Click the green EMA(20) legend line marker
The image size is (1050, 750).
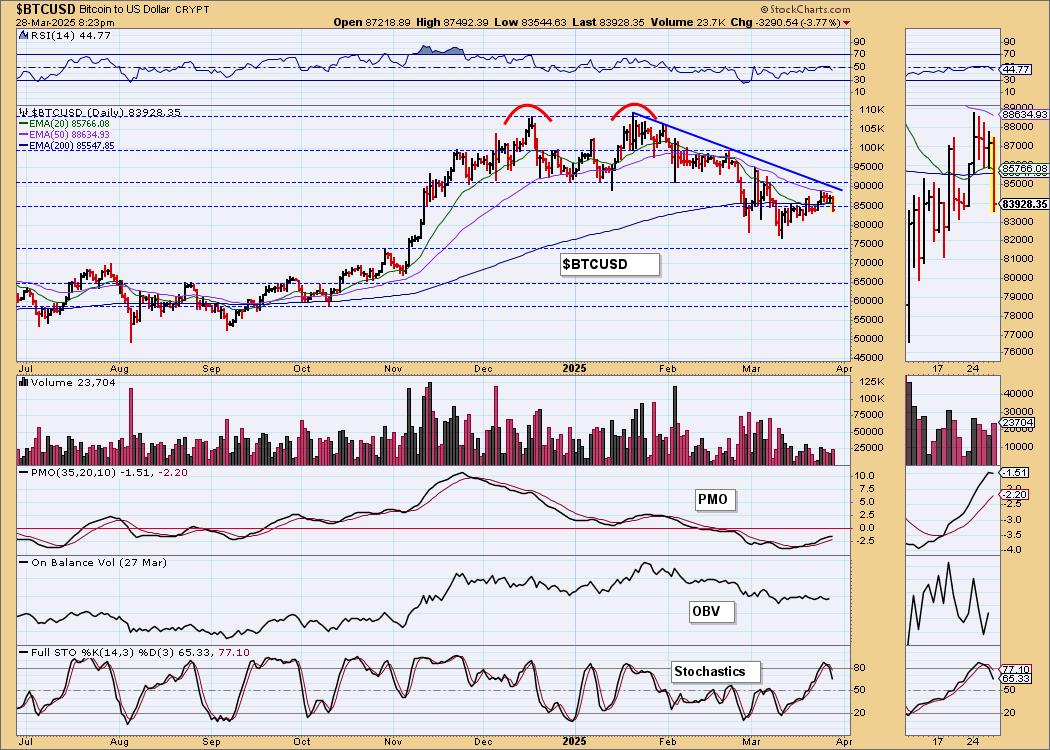24,124
